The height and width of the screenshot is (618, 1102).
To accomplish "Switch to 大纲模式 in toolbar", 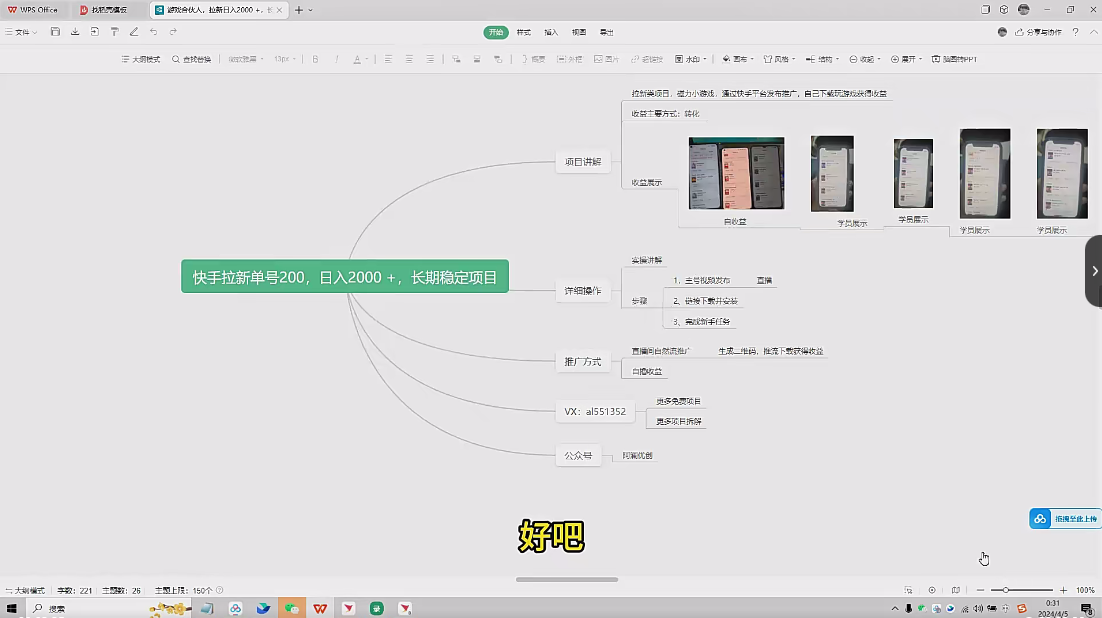I will pyautogui.click(x=141, y=59).
